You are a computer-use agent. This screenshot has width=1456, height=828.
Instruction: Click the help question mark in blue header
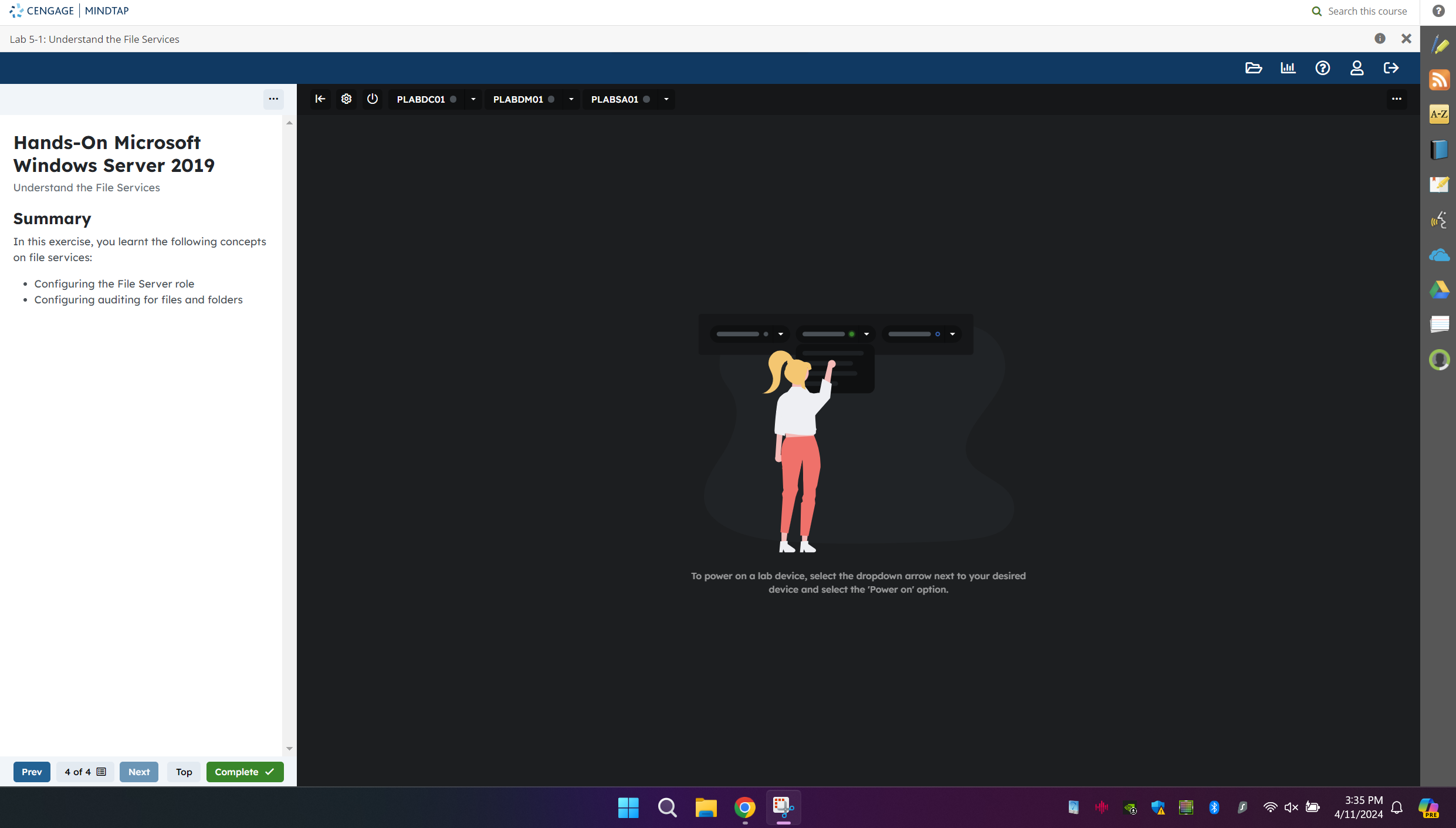pyautogui.click(x=1323, y=68)
